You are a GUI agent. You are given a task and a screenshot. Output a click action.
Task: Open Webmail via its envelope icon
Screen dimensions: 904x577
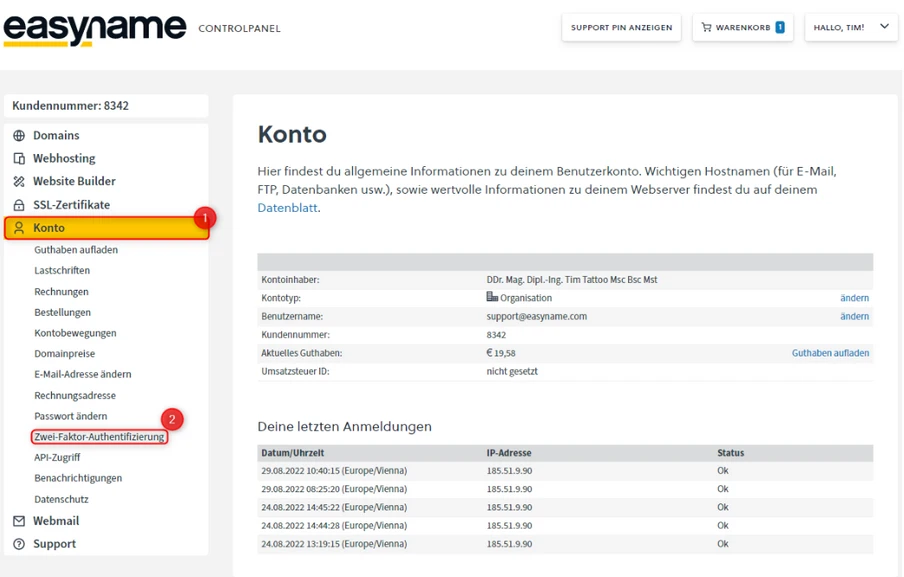pos(19,520)
